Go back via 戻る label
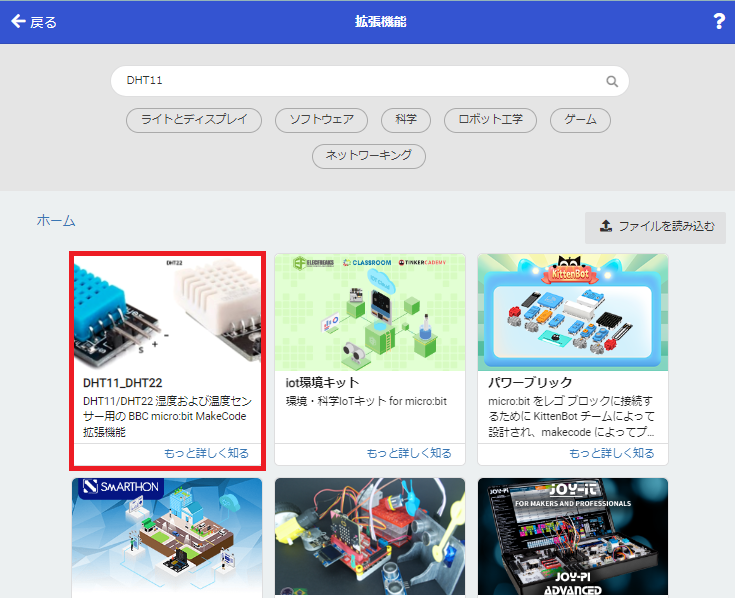735x598 pixels. [44, 22]
